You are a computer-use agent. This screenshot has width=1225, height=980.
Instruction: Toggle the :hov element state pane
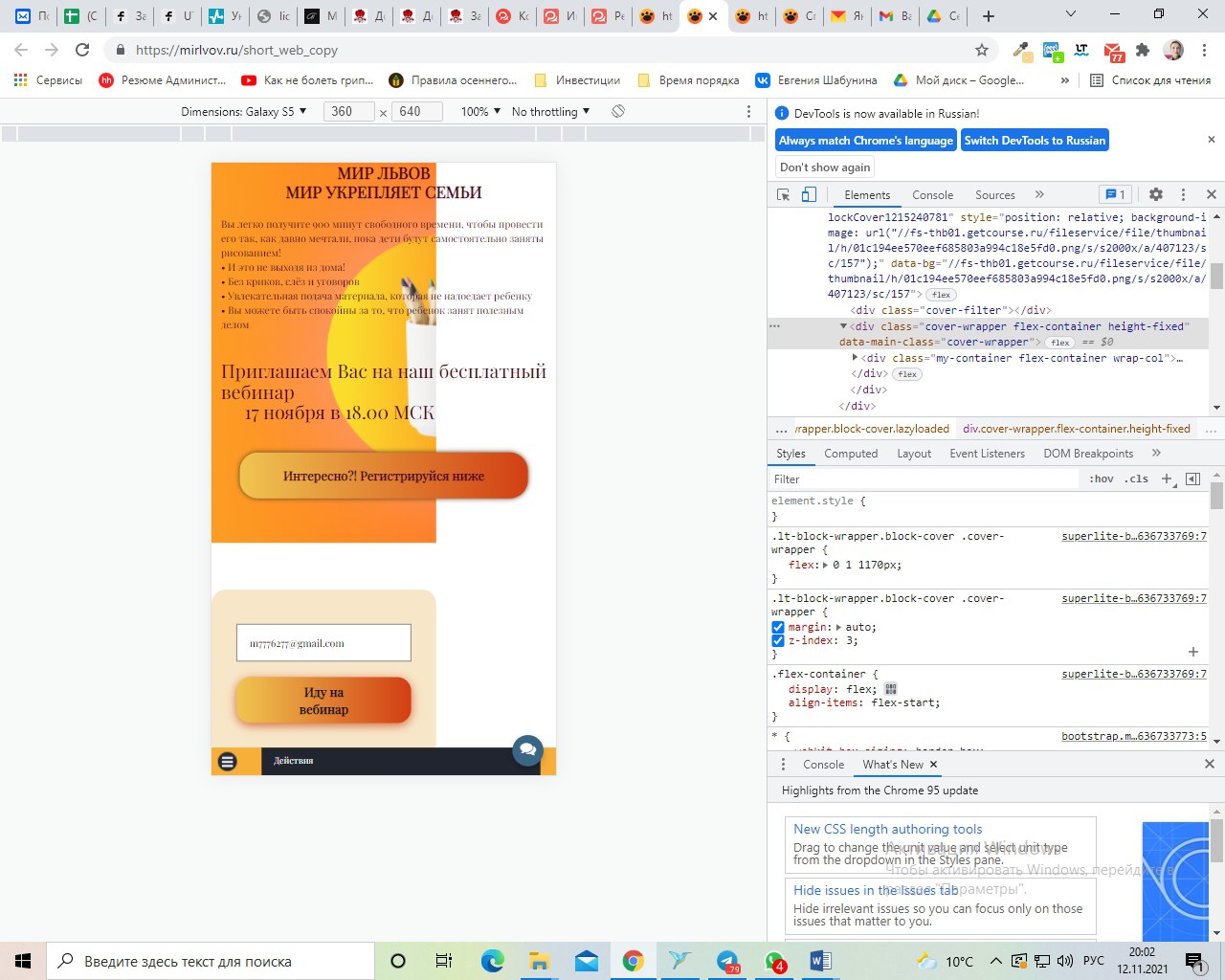1102,479
